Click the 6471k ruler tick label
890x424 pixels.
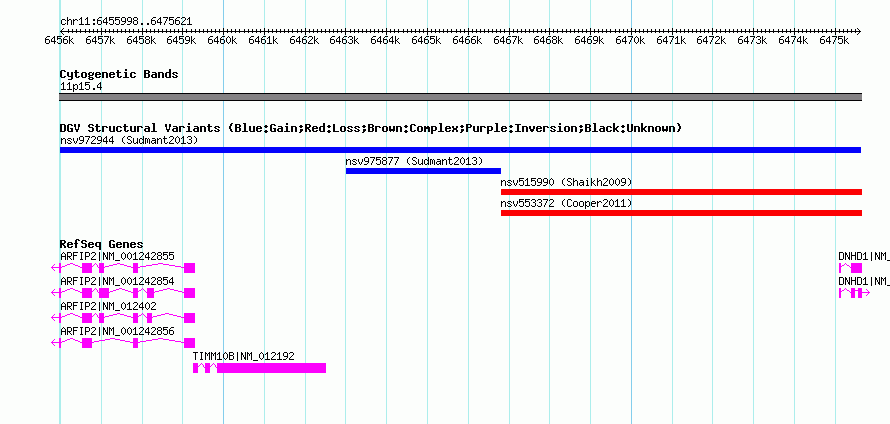672,41
